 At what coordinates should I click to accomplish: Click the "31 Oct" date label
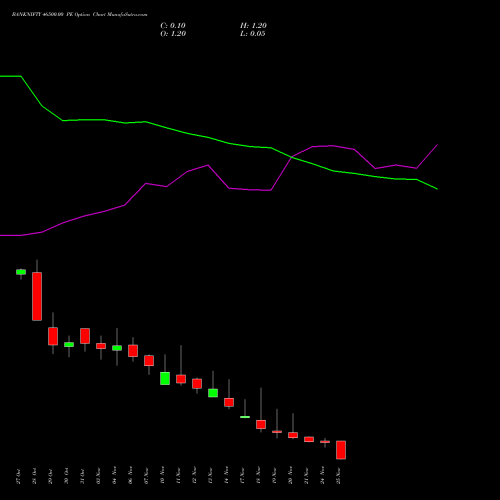click(82, 476)
